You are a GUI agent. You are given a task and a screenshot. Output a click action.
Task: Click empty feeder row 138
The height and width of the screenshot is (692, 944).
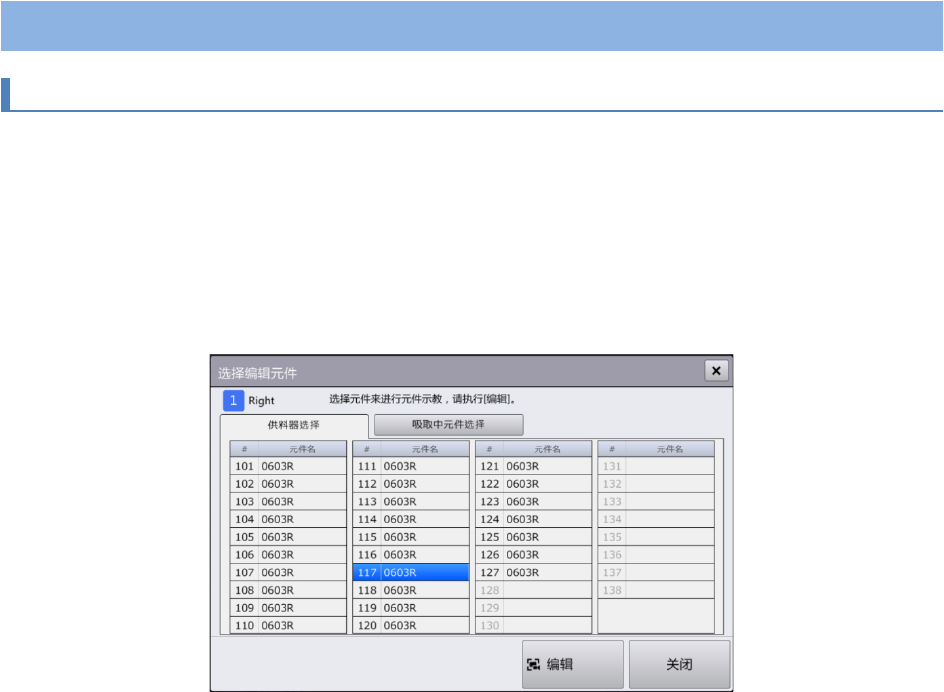tap(655, 590)
